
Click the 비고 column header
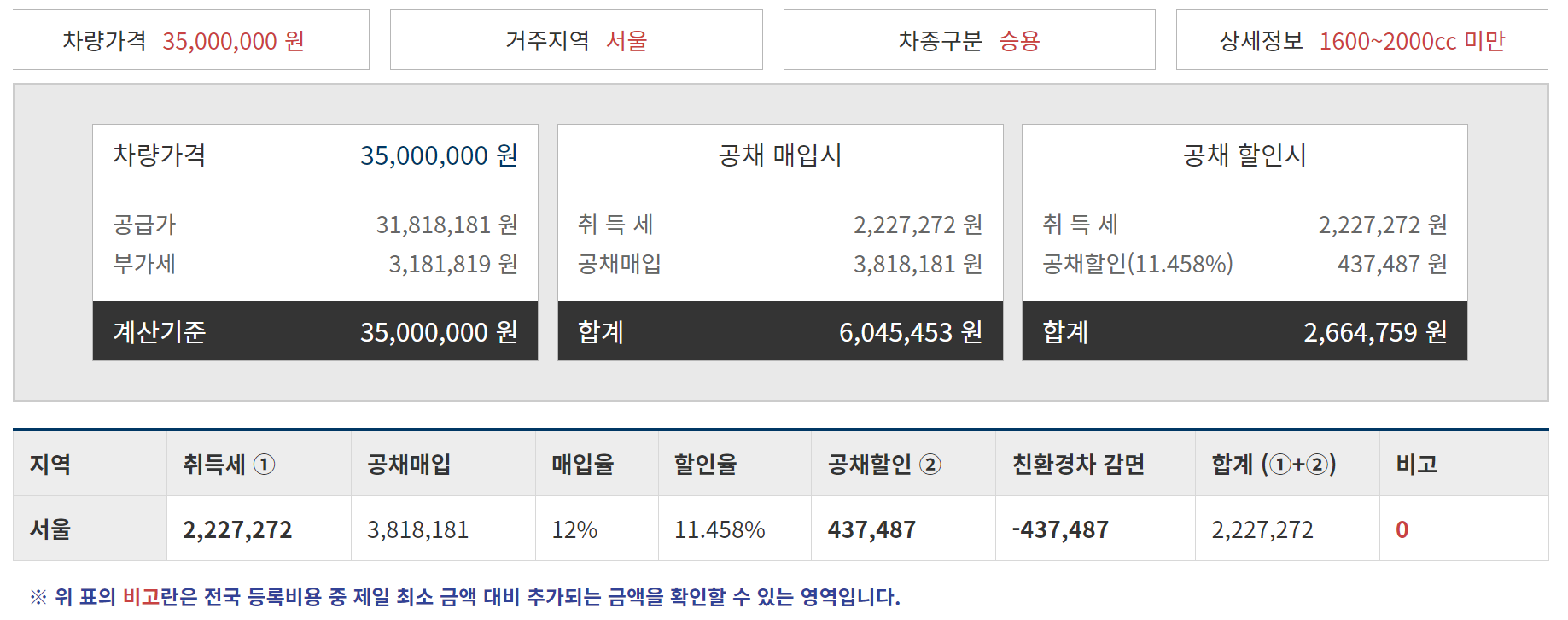click(x=1464, y=464)
